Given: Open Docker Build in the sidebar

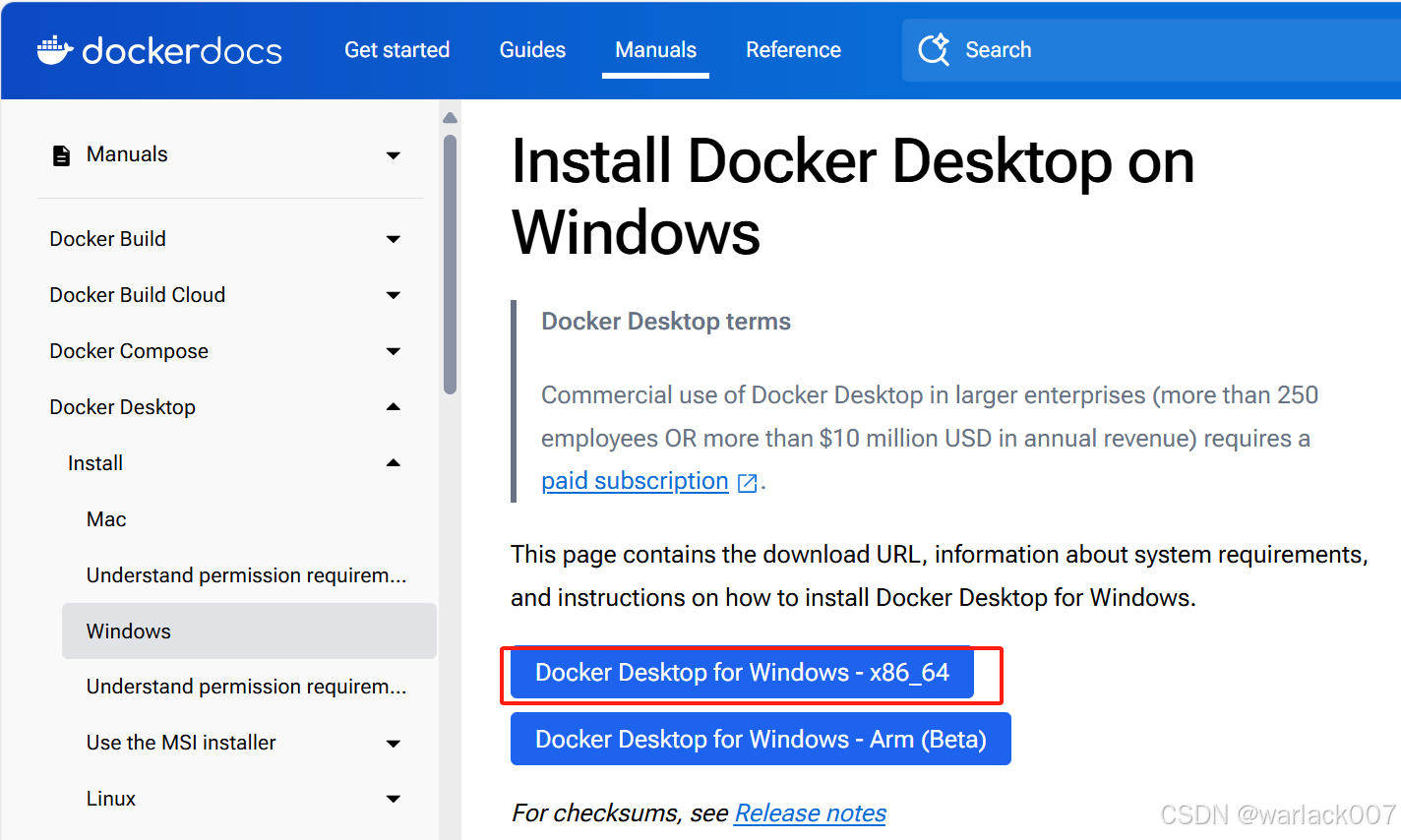Looking at the screenshot, I should coord(107,239).
